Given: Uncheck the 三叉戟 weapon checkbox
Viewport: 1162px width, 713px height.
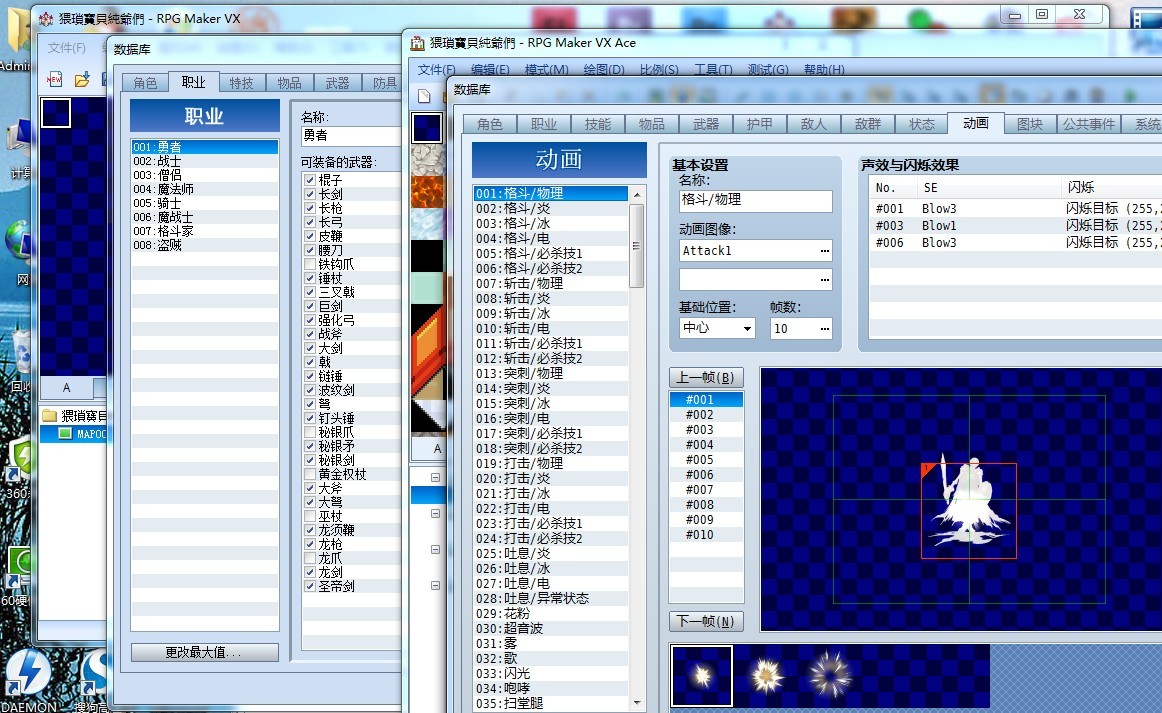Looking at the screenshot, I should (310, 292).
